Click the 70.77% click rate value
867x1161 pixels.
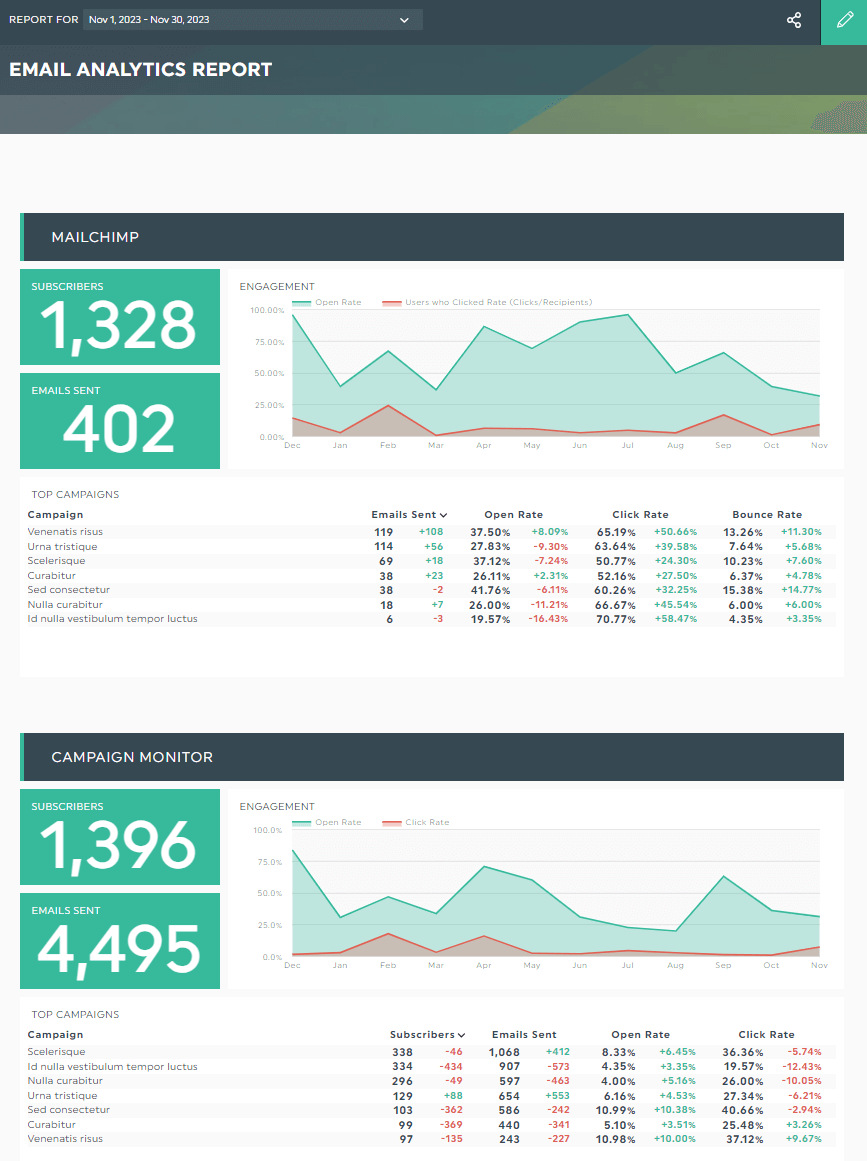pos(616,618)
